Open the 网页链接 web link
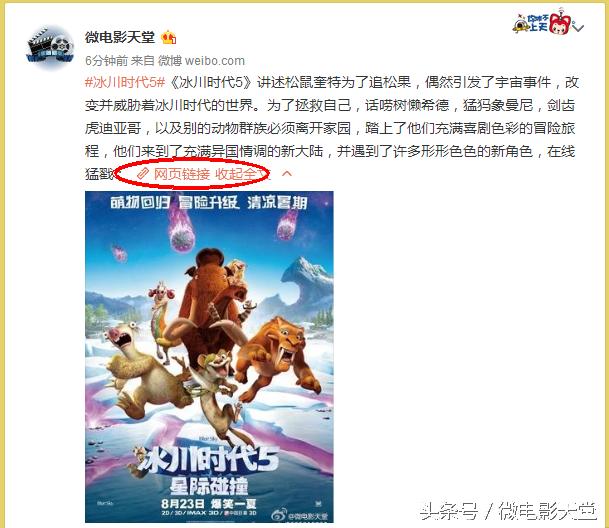 (182, 174)
